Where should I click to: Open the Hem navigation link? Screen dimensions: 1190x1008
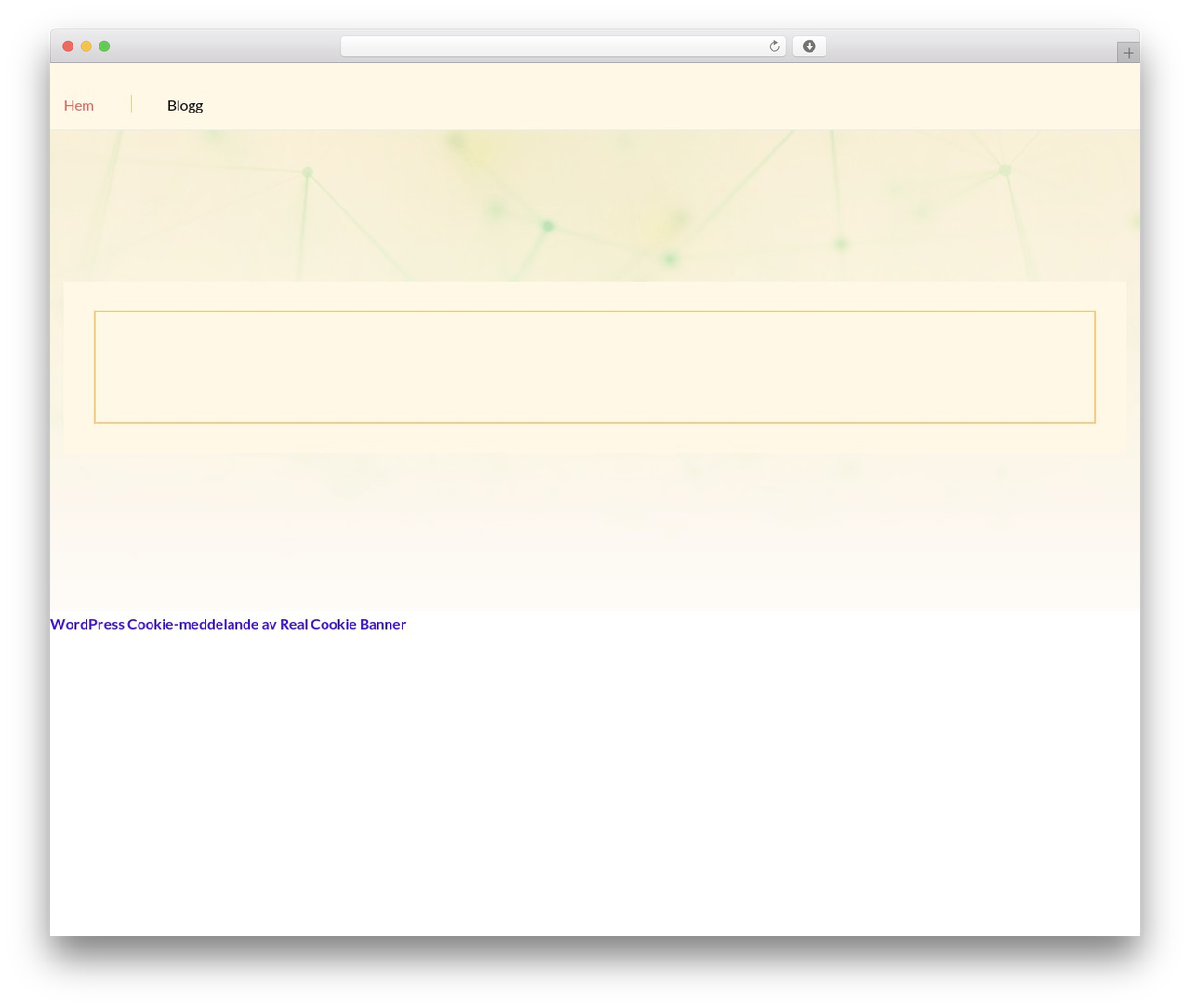79,105
